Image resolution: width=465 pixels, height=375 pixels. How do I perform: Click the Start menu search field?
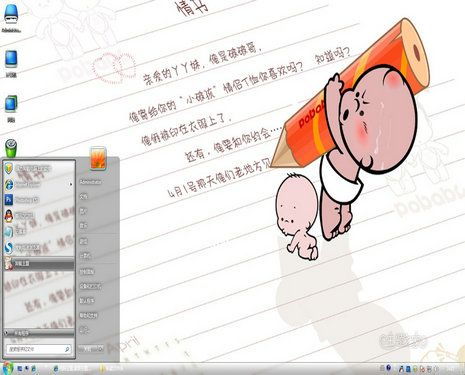point(38,349)
